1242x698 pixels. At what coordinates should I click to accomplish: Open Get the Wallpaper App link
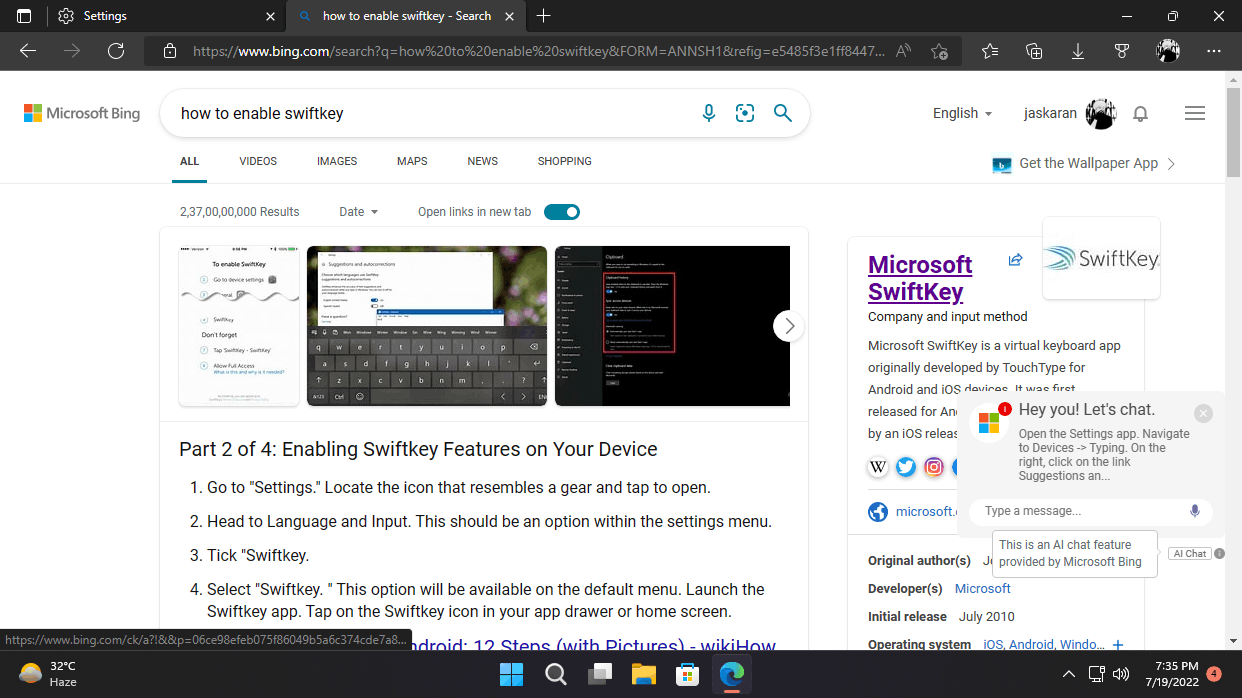point(1084,164)
